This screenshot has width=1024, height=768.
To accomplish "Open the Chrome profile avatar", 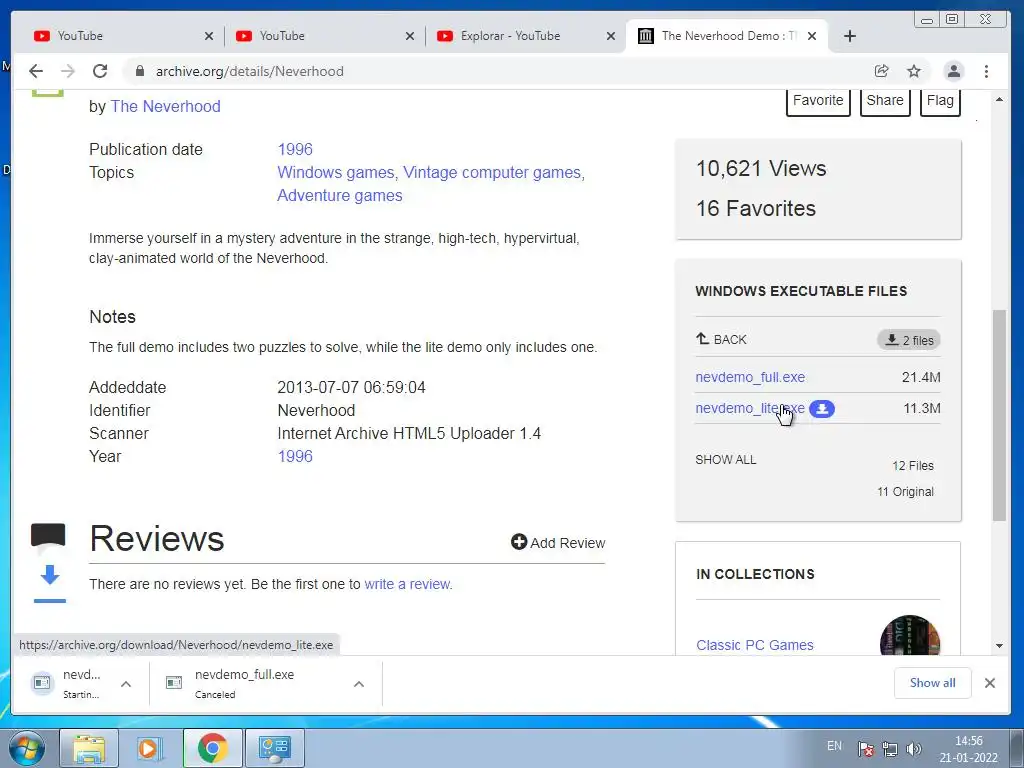I will pos(953,71).
